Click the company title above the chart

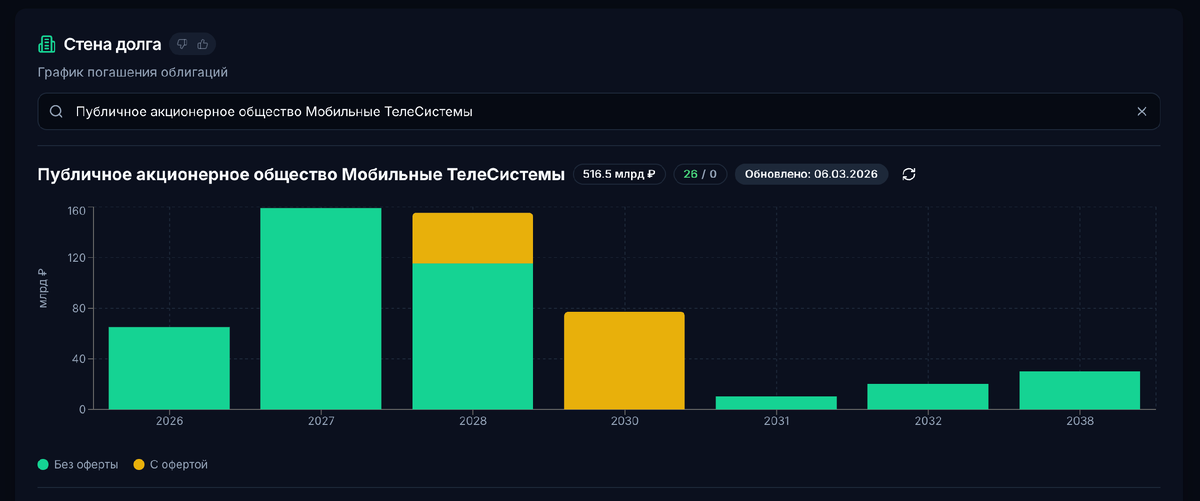[x=301, y=174]
